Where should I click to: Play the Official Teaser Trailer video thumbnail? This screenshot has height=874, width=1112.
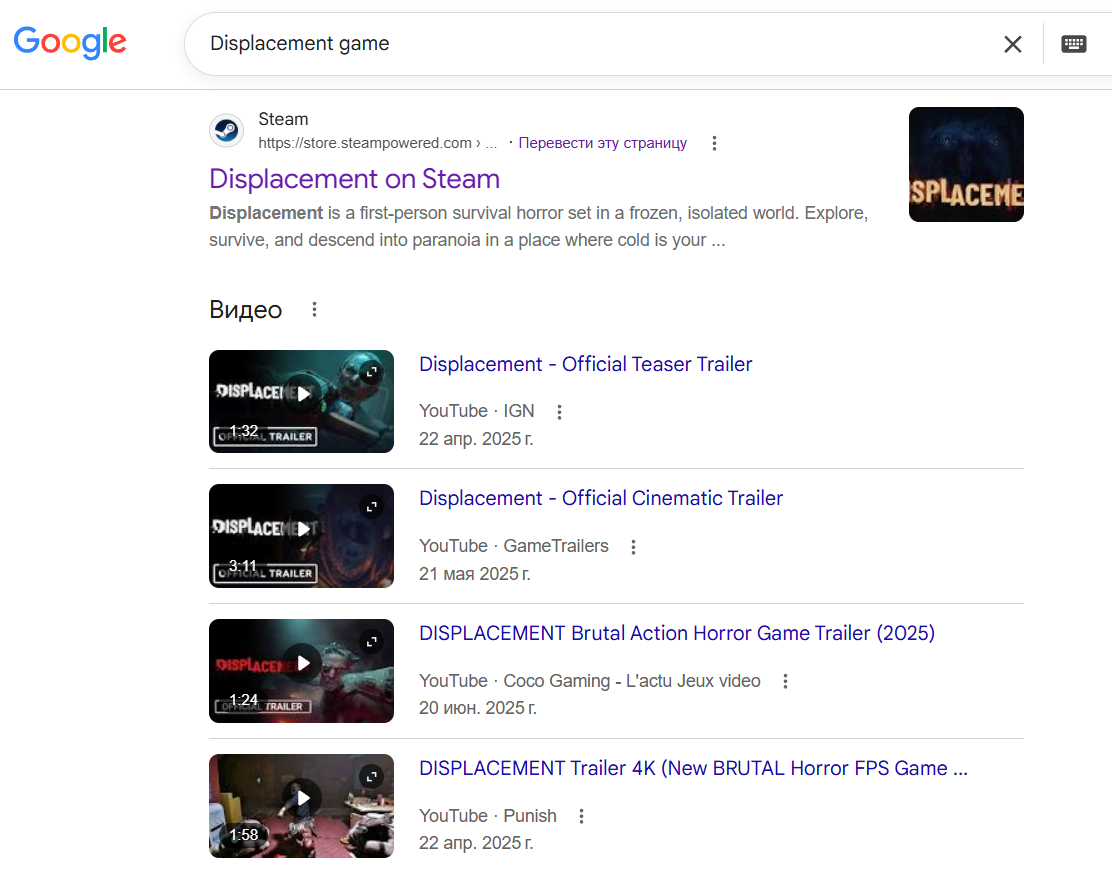coord(301,402)
